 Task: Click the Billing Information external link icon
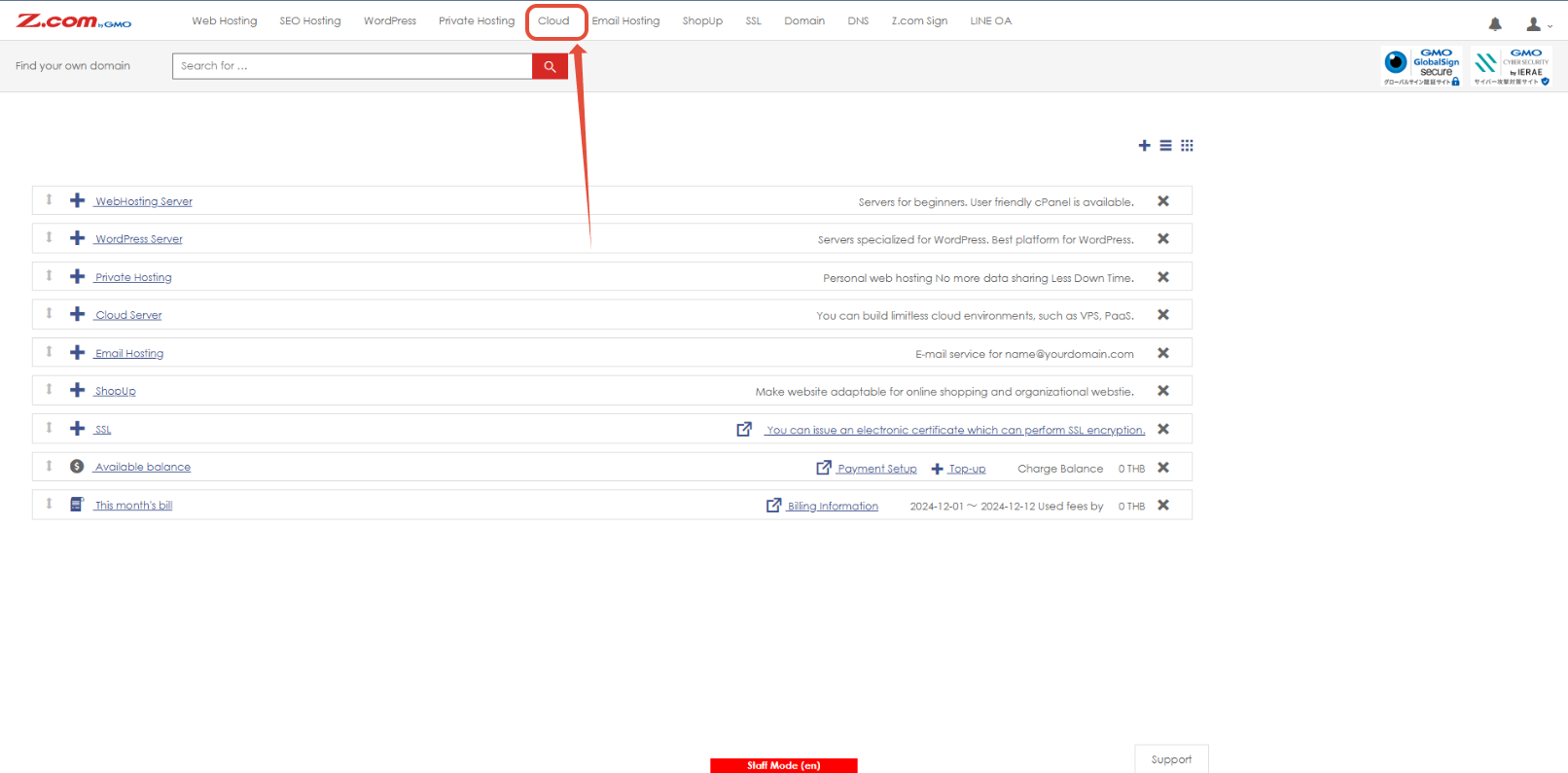774,506
